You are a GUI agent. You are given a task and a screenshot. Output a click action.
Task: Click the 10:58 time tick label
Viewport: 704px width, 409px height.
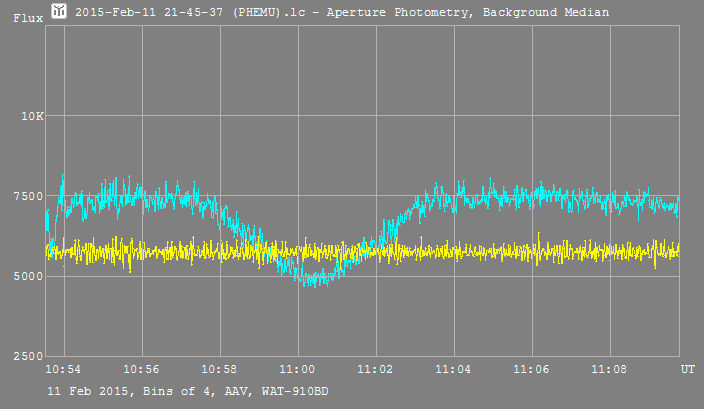tap(220, 370)
